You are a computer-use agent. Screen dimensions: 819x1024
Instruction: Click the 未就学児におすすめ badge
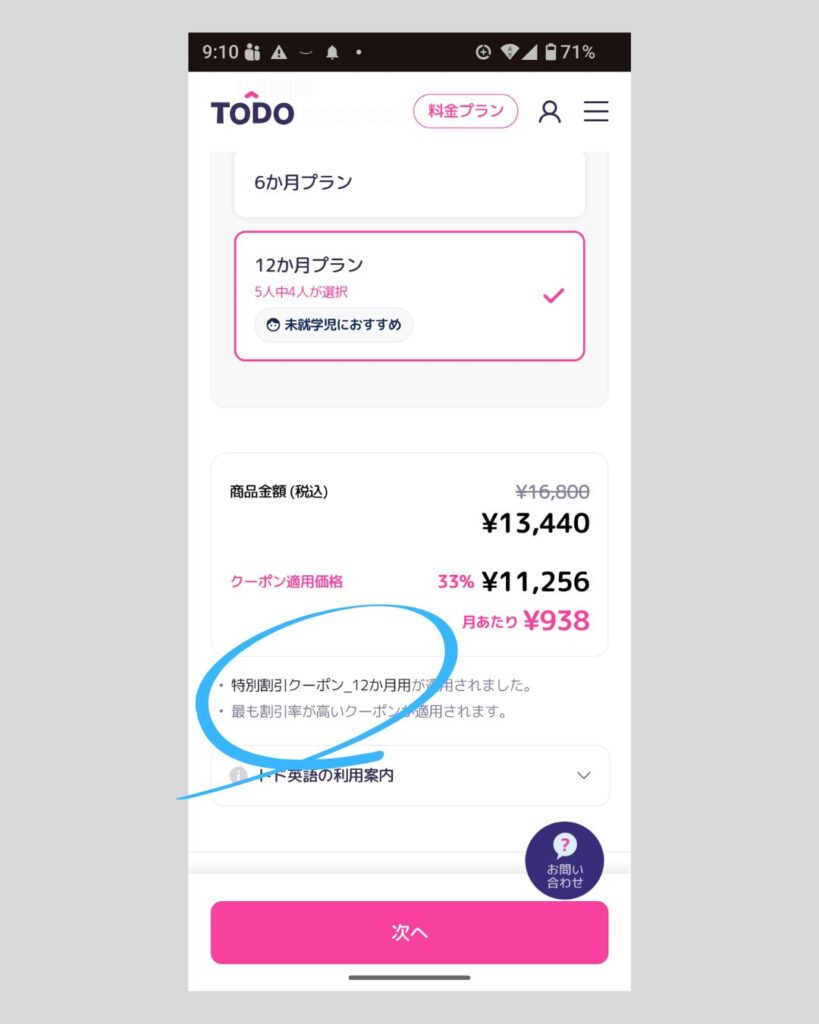pyautogui.click(x=334, y=325)
